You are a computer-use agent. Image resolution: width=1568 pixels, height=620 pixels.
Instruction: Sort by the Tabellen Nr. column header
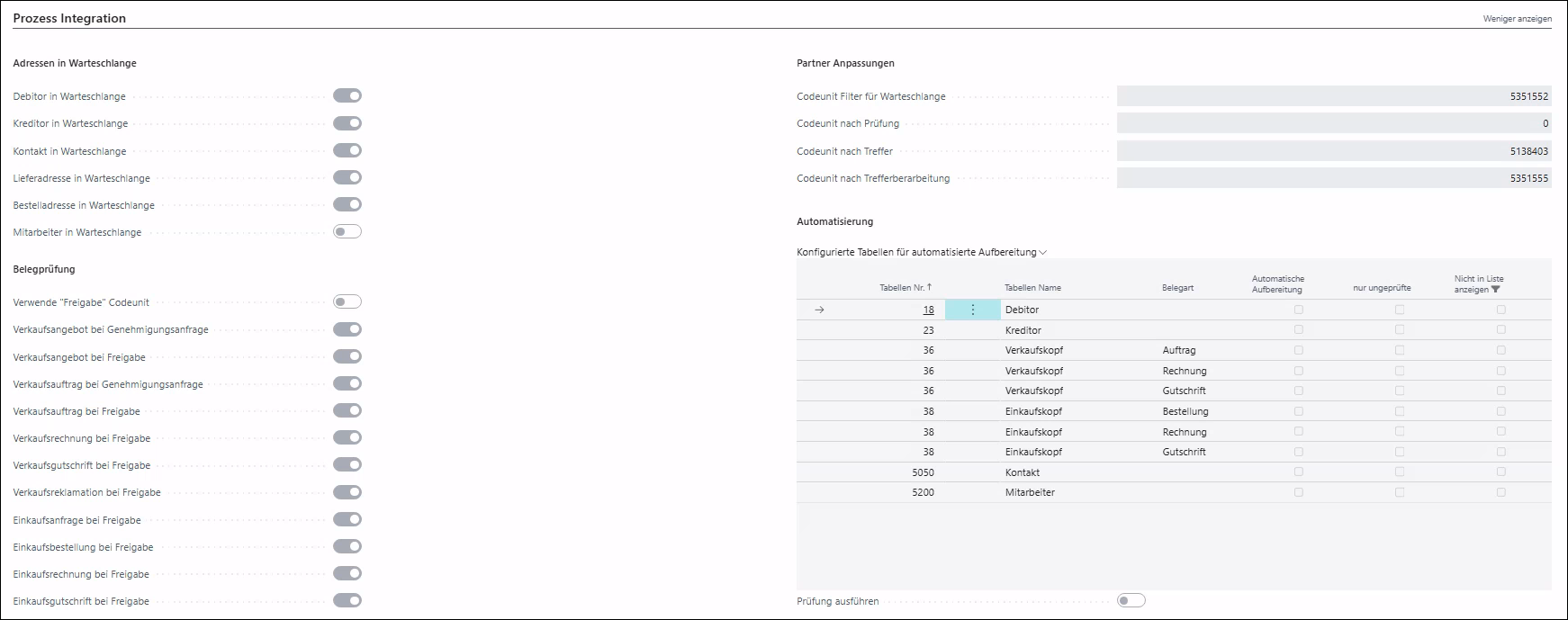[x=905, y=288]
